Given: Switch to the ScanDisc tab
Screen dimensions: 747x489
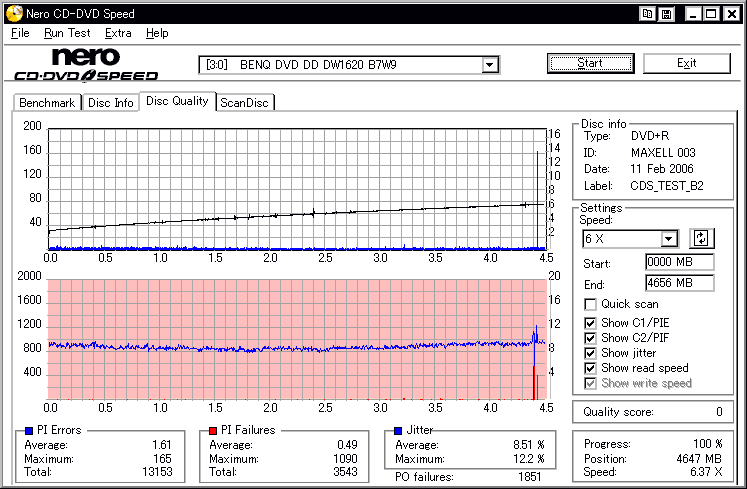Looking at the screenshot, I should point(244,103).
